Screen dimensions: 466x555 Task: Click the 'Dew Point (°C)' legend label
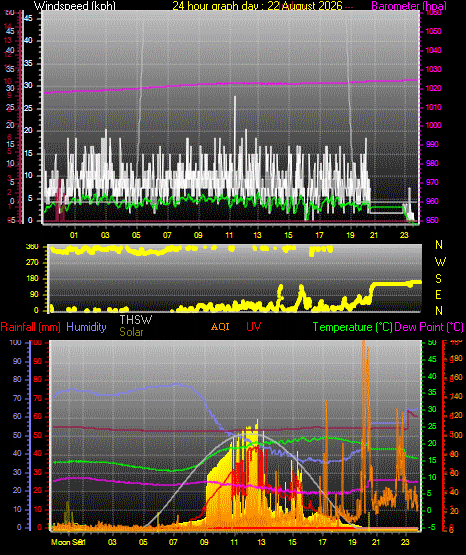coord(429,327)
